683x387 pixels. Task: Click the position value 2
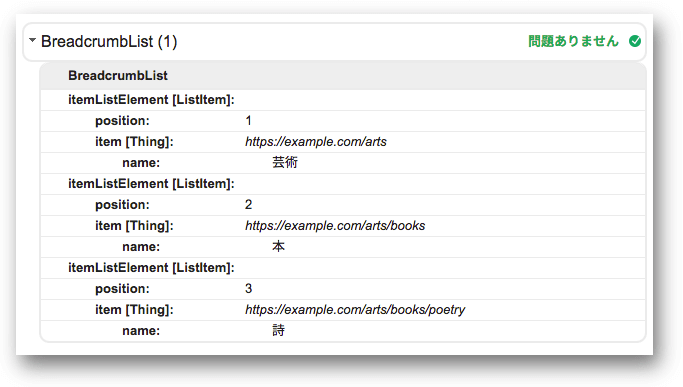248,205
